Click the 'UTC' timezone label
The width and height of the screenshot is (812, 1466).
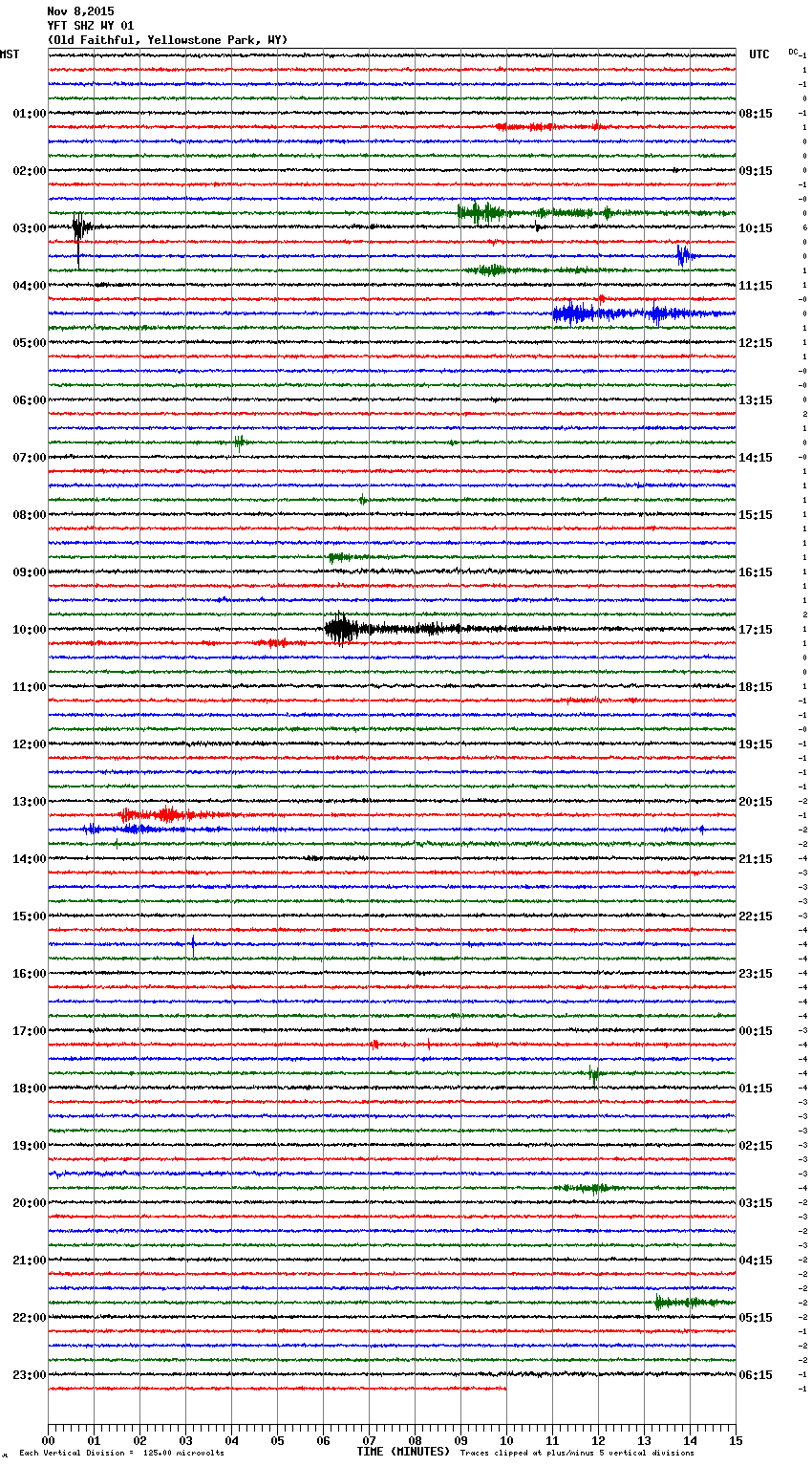759,54
